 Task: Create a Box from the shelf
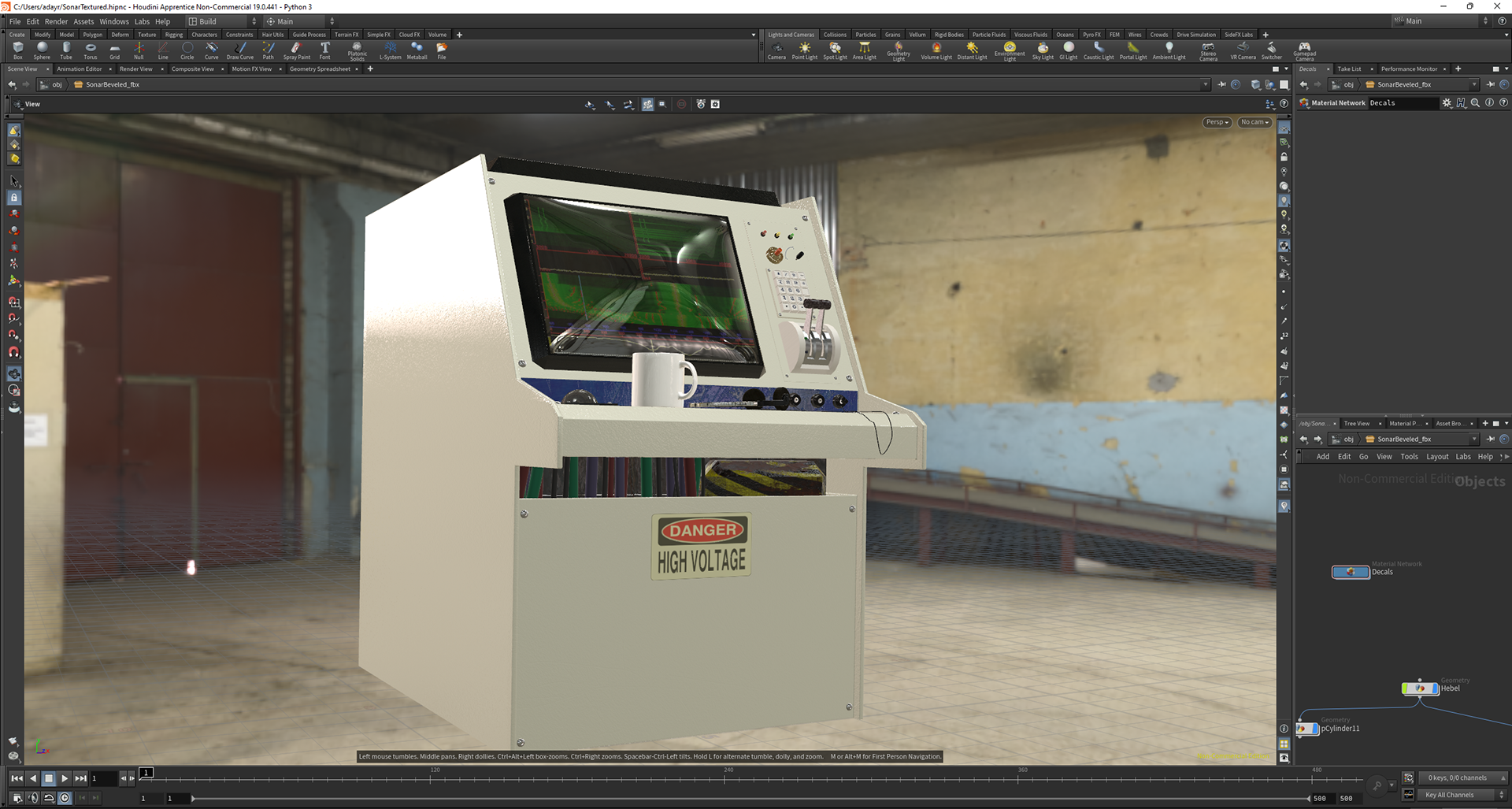[x=17, y=50]
